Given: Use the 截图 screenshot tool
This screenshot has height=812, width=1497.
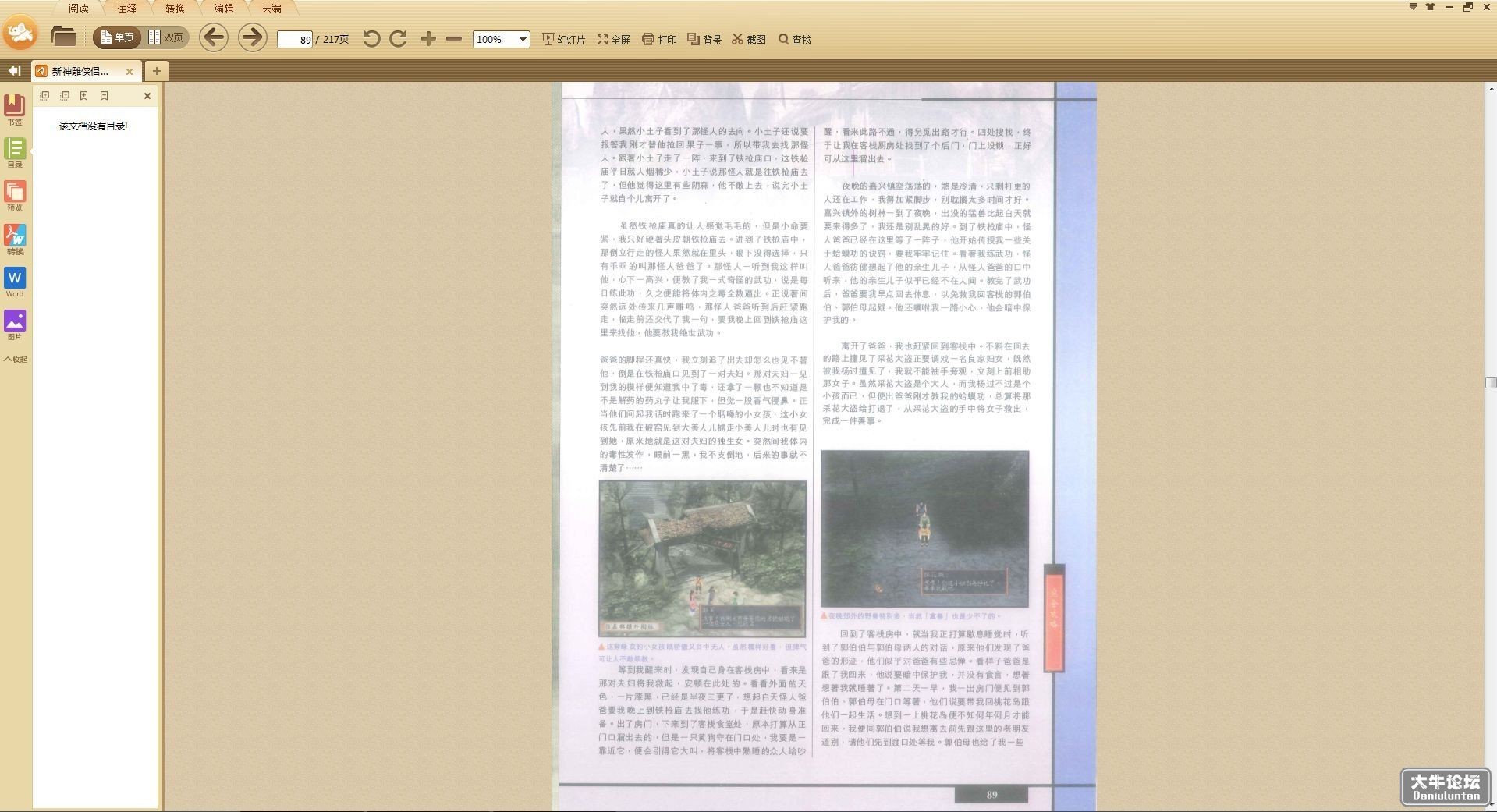Looking at the screenshot, I should (749, 39).
